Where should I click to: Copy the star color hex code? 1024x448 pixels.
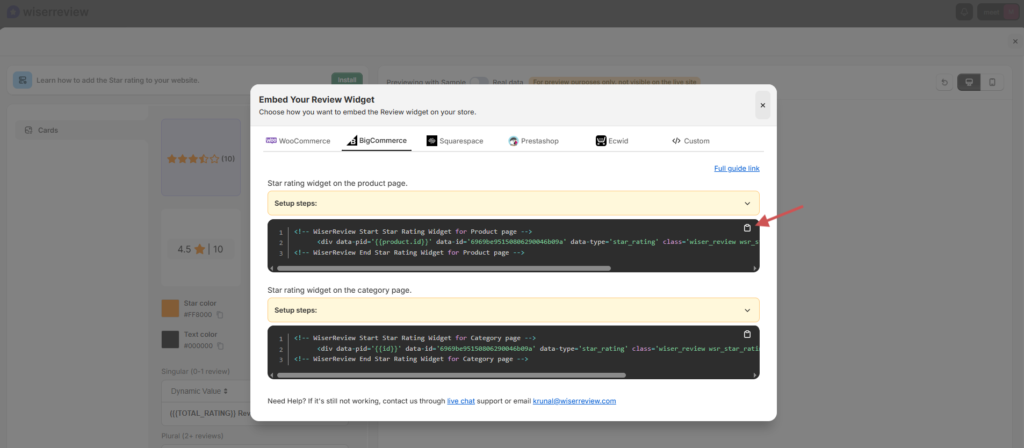(x=219, y=315)
